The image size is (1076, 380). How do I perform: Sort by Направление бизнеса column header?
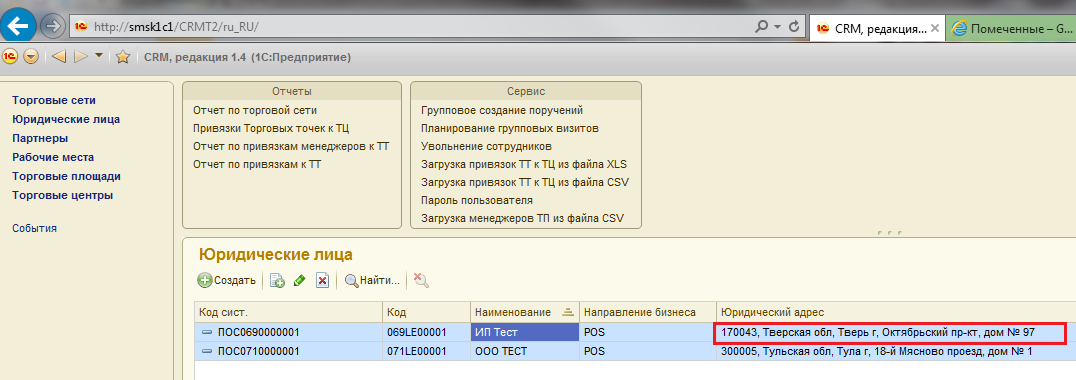(x=648, y=312)
